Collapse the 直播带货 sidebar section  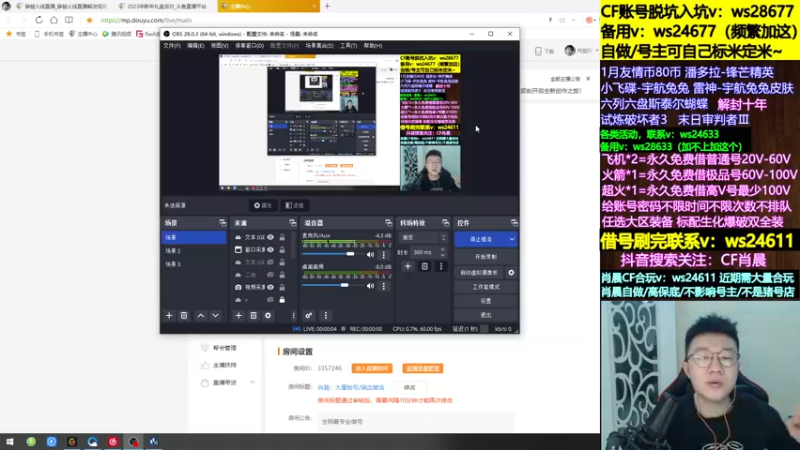click(252, 382)
